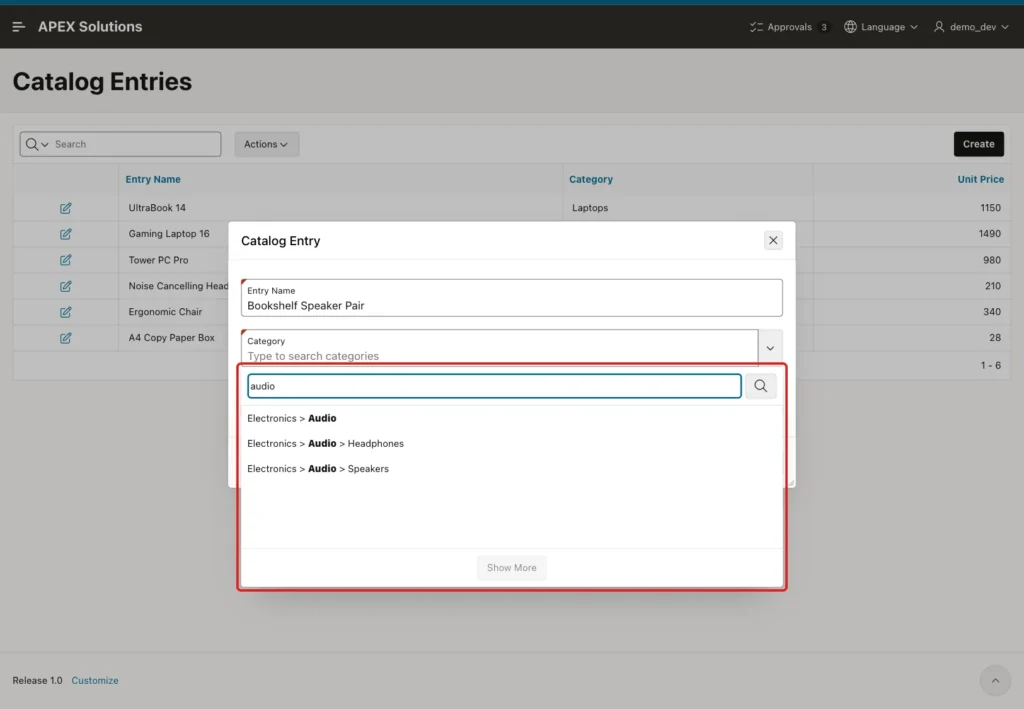Viewport: 1024px width, 709px height.
Task: Click the unit price value 28
Action: tap(995, 338)
